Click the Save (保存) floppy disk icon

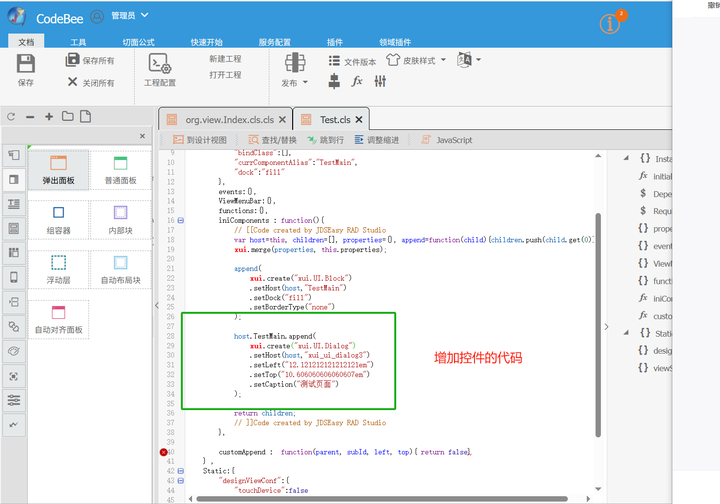pyautogui.click(x=26, y=63)
